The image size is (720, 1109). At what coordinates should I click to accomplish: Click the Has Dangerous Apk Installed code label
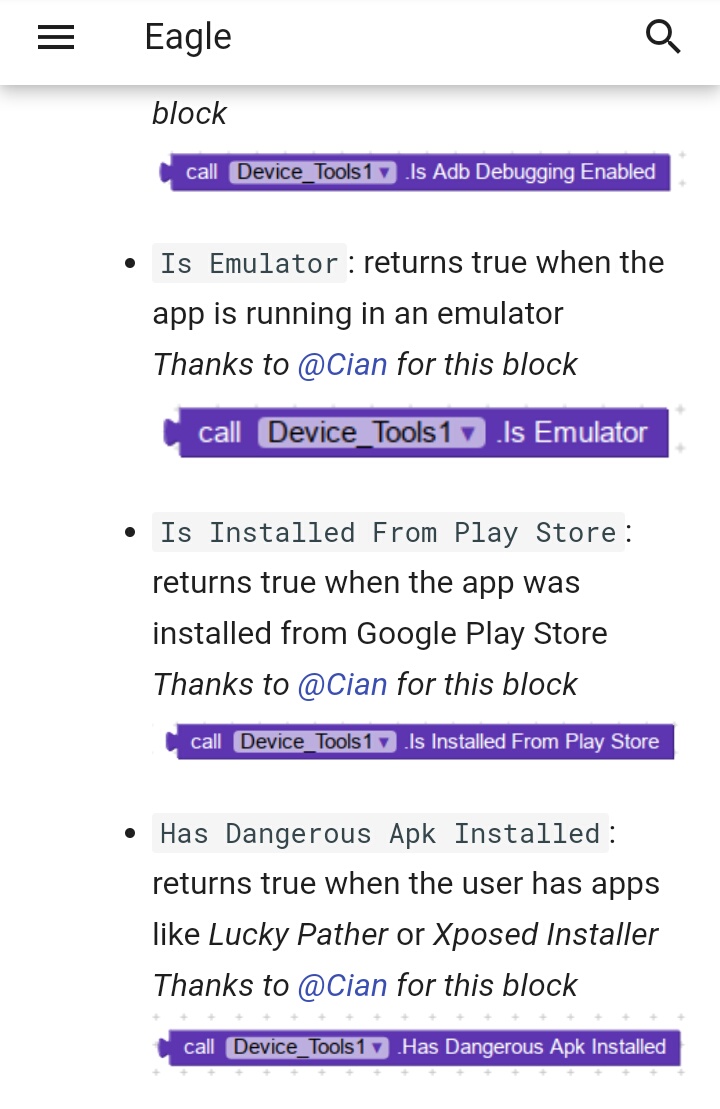point(380,833)
